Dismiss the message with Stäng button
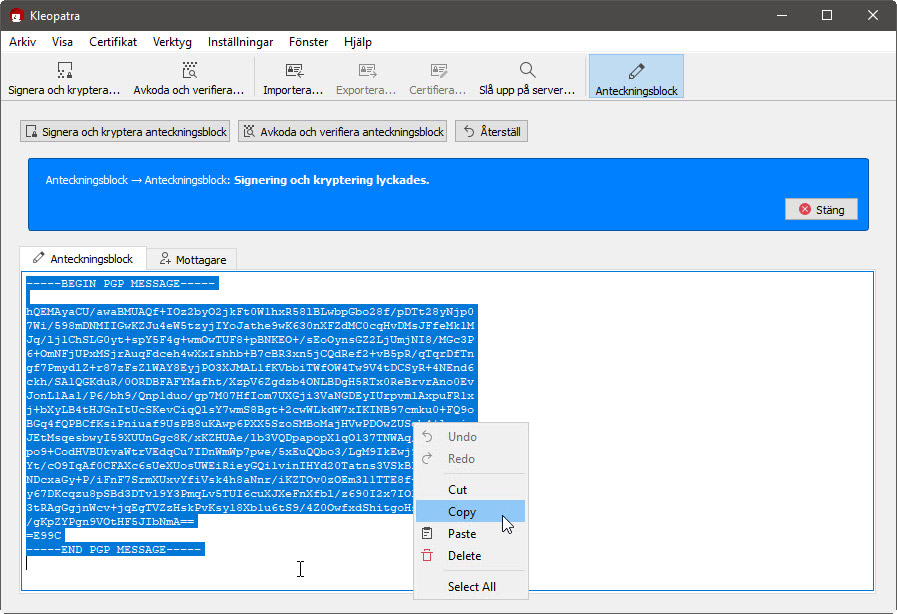The width and height of the screenshot is (897, 614). [821, 210]
